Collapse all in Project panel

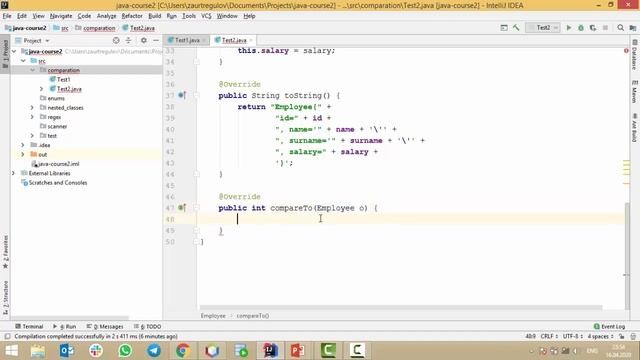point(128,40)
